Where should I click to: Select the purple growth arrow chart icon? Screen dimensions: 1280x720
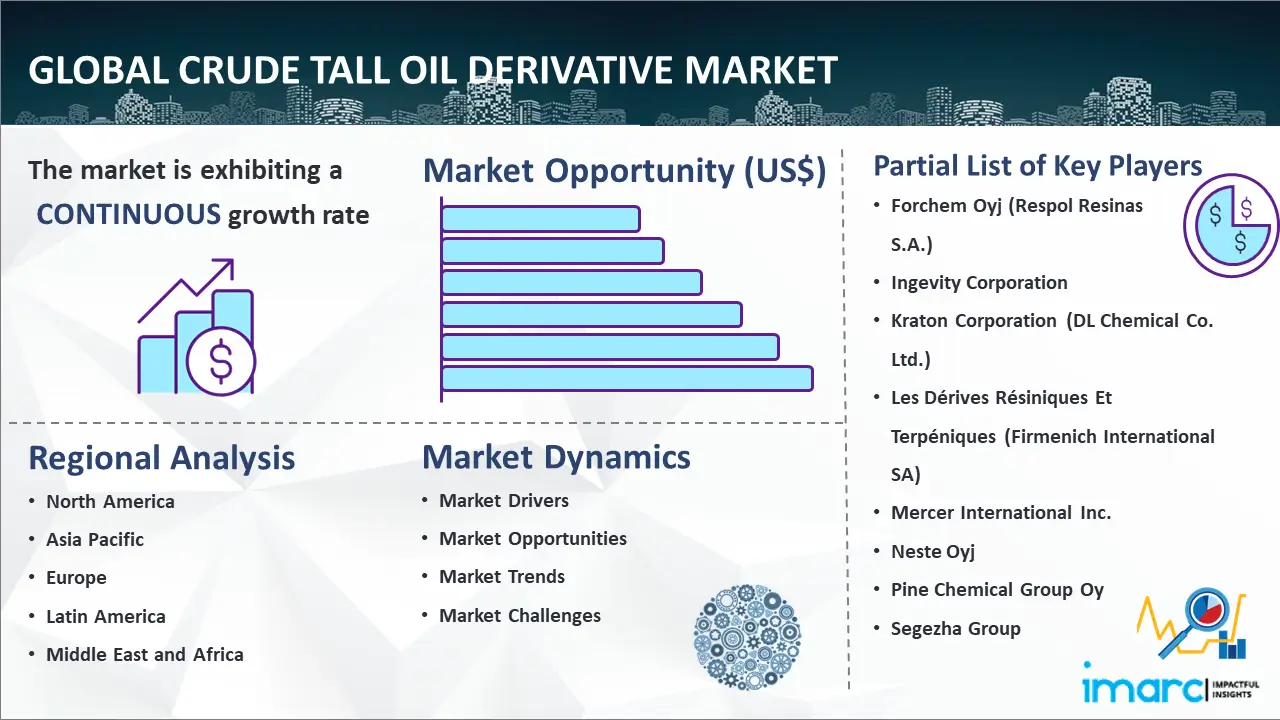195,320
